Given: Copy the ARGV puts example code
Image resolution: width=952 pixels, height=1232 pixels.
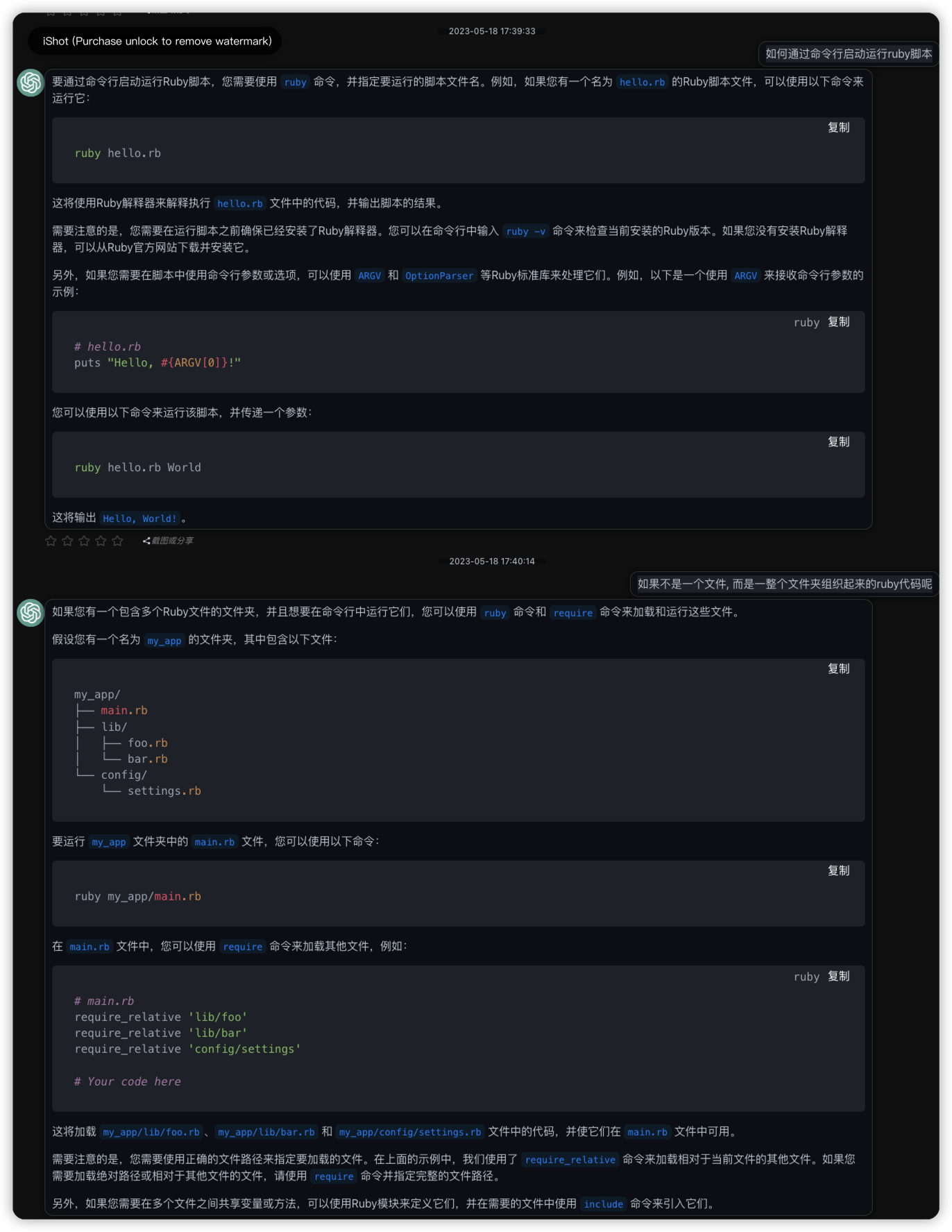Looking at the screenshot, I should (x=838, y=322).
